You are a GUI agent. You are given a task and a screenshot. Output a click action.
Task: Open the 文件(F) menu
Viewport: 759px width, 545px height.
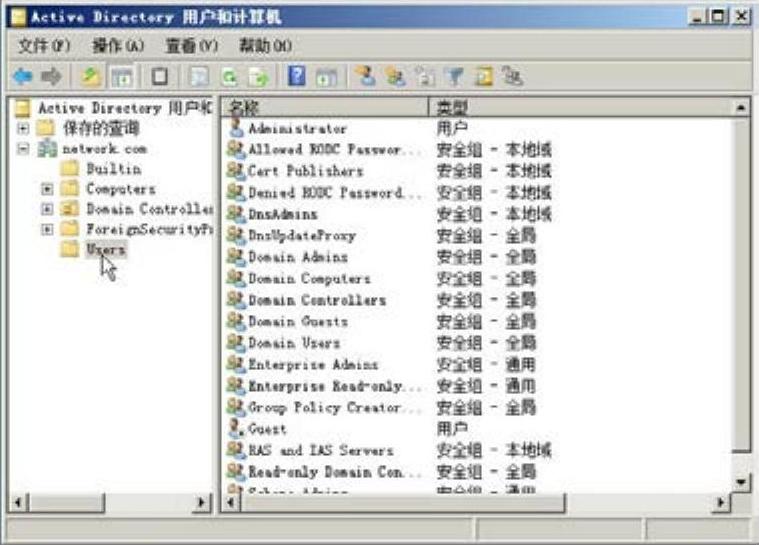[45, 46]
